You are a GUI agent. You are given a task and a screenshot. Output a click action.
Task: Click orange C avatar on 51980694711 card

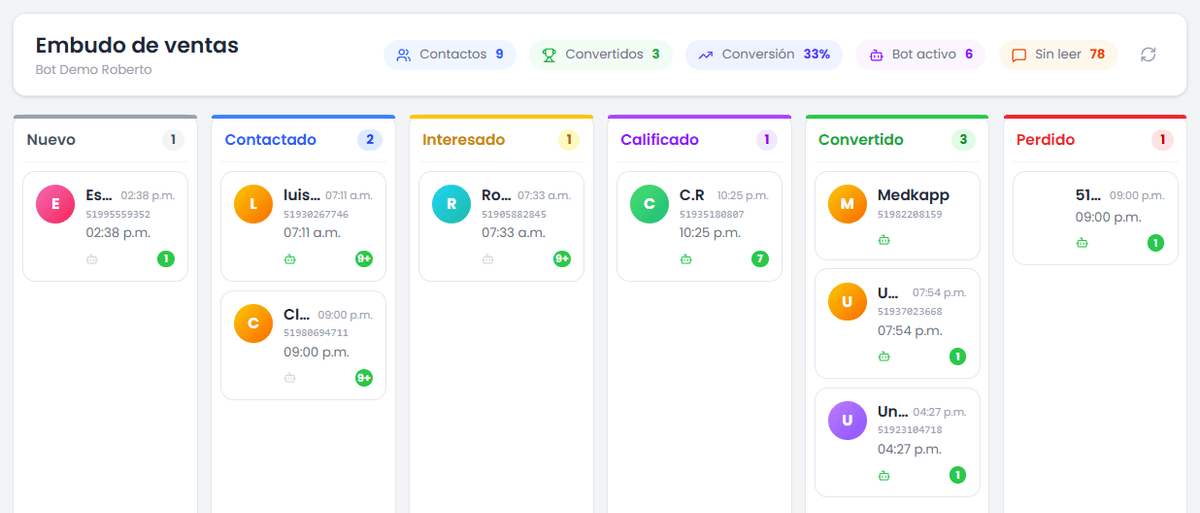(253, 323)
